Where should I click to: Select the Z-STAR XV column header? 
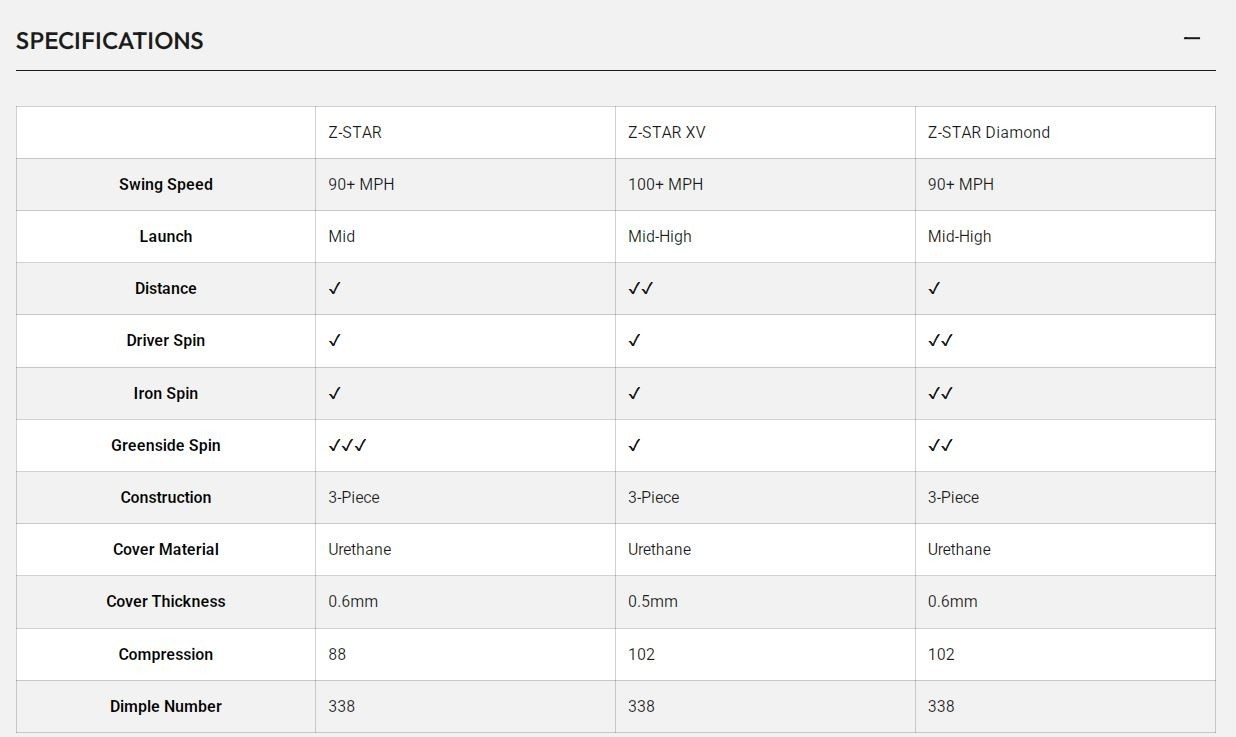(667, 132)
